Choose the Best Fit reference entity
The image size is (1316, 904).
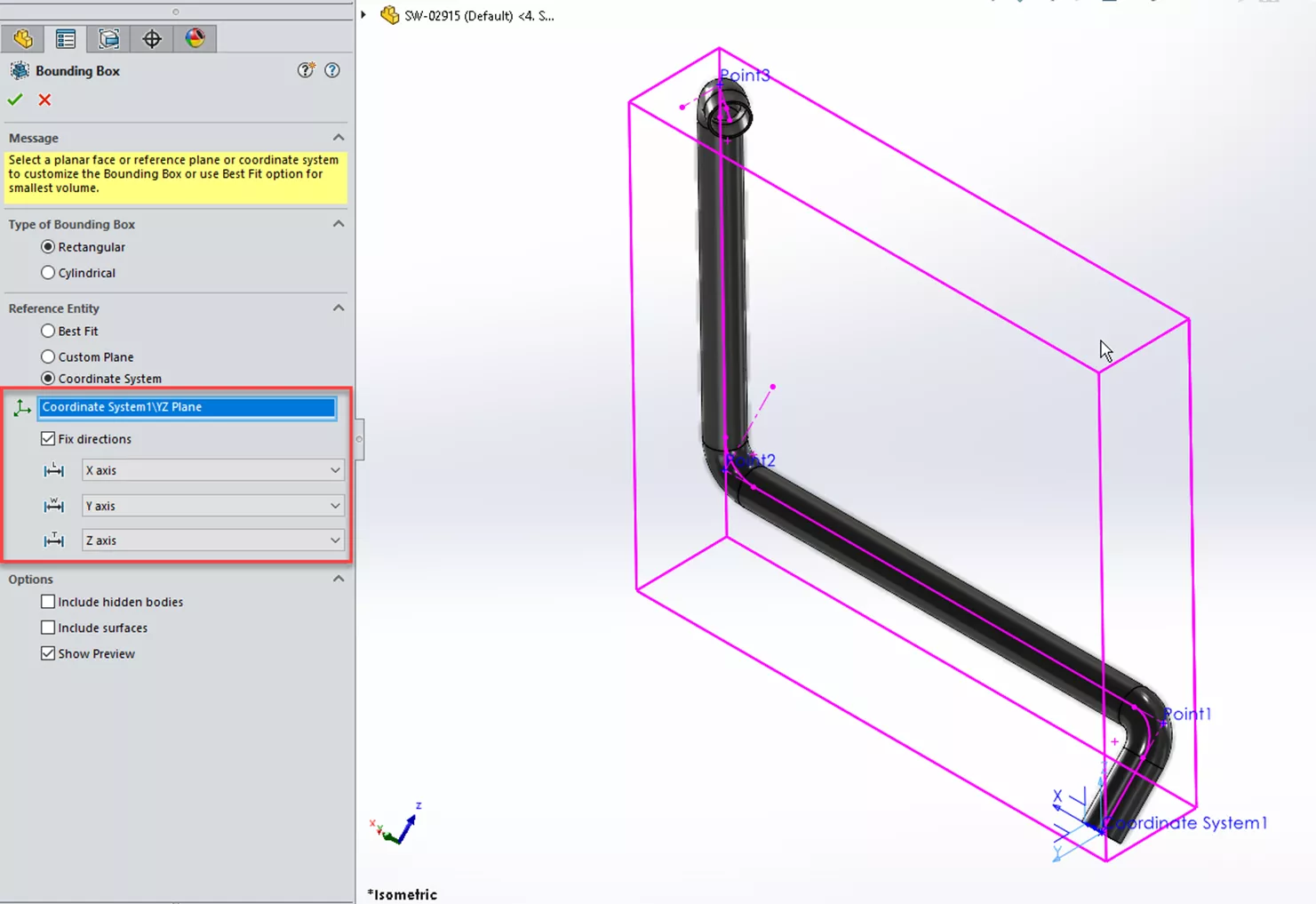(48, 331)
